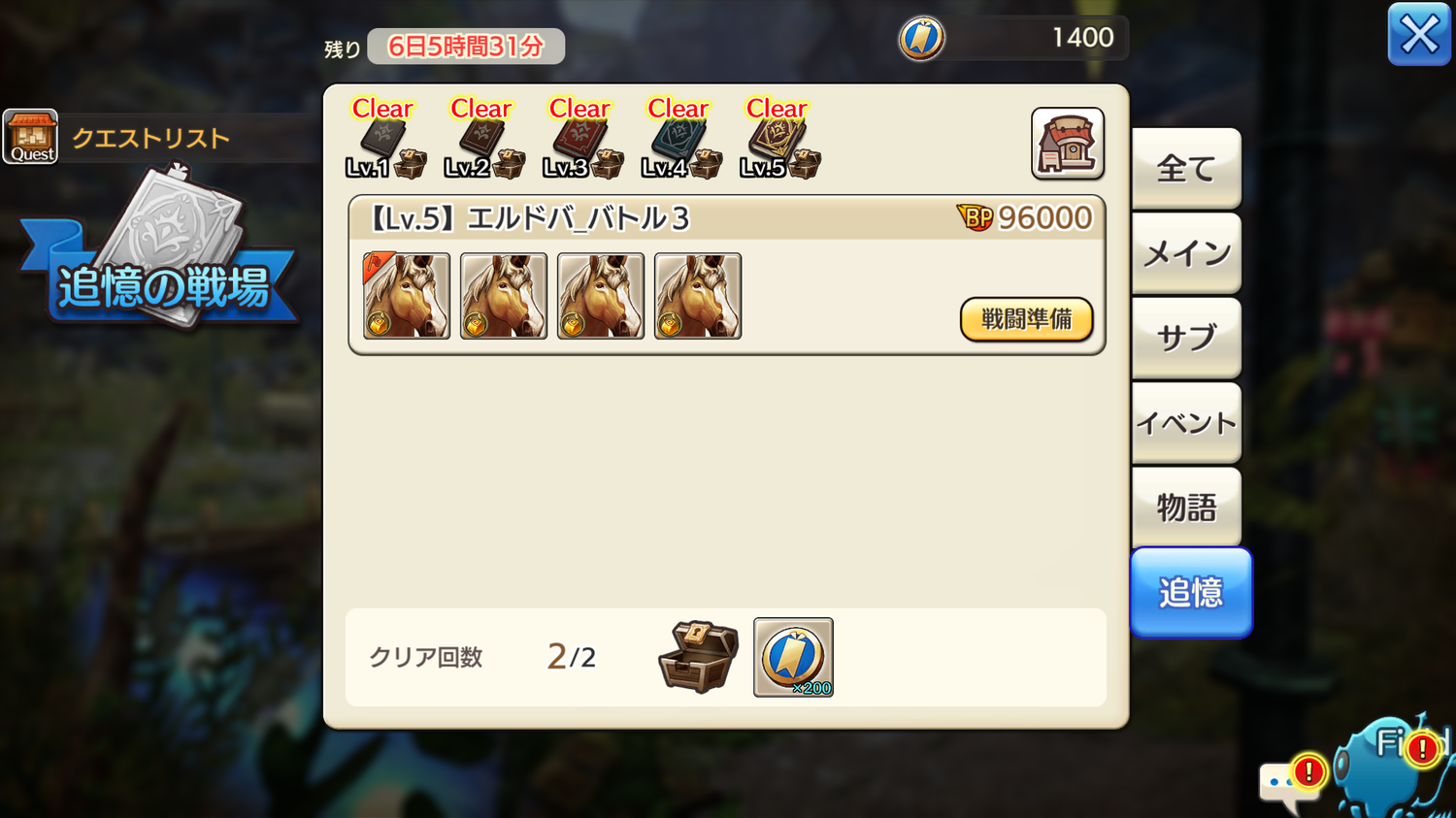Switch to the イベント tab
The image size is (1456, 818).
1186,422
